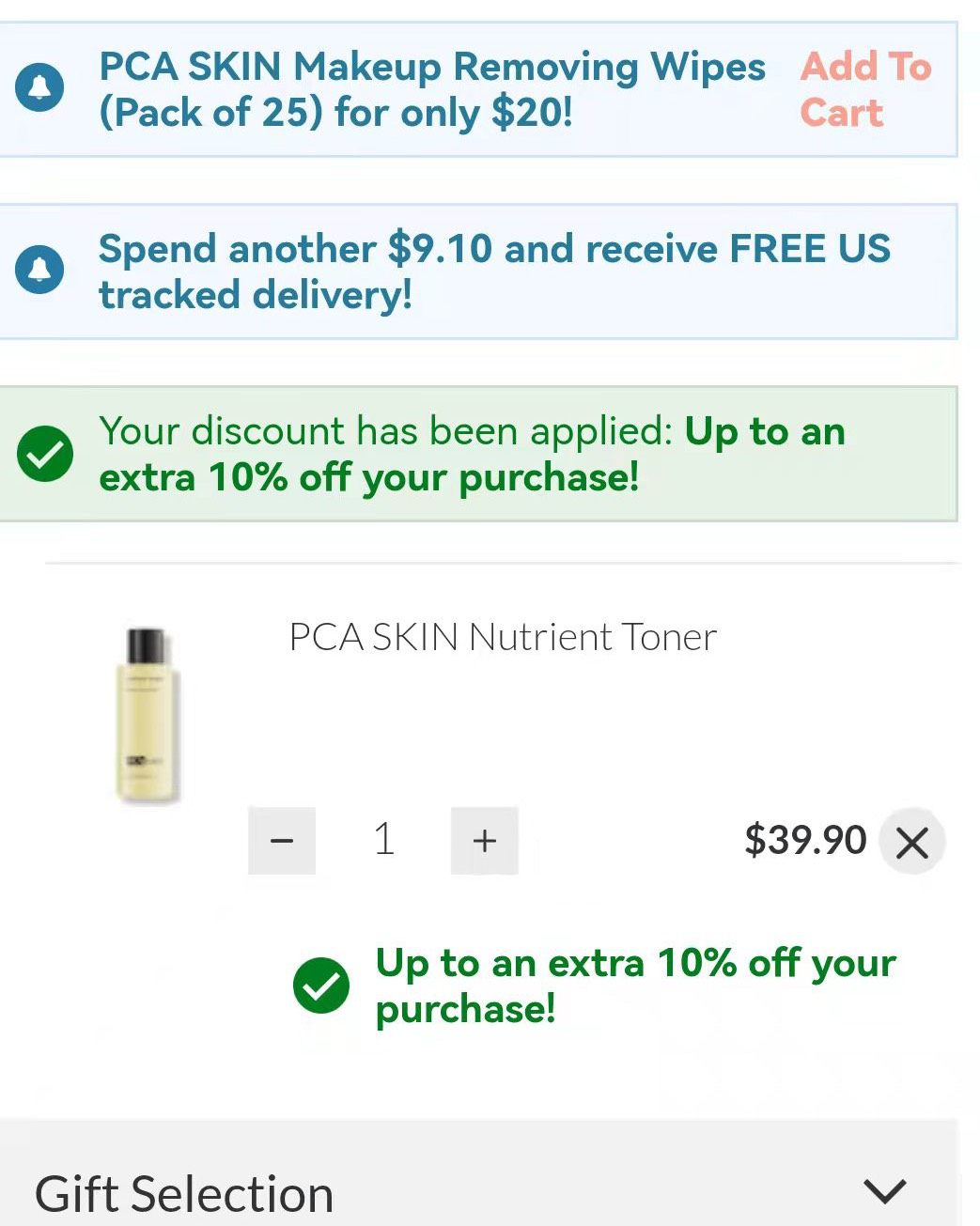Open the PCA SKIN Nutrient Toner product title
This screenshot has width=980, height=1226.
pos(503,637)
